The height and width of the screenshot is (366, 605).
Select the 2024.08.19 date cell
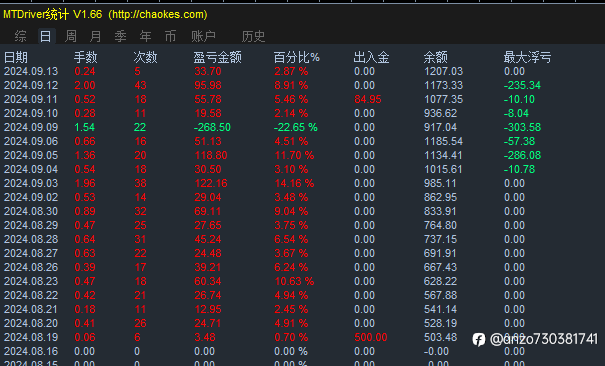[31, 337]
